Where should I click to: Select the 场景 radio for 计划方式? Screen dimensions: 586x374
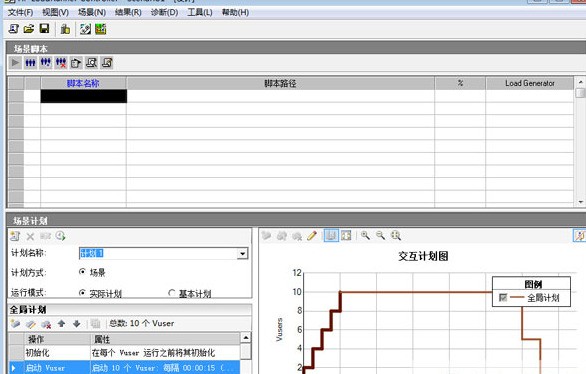click(83, 272)
